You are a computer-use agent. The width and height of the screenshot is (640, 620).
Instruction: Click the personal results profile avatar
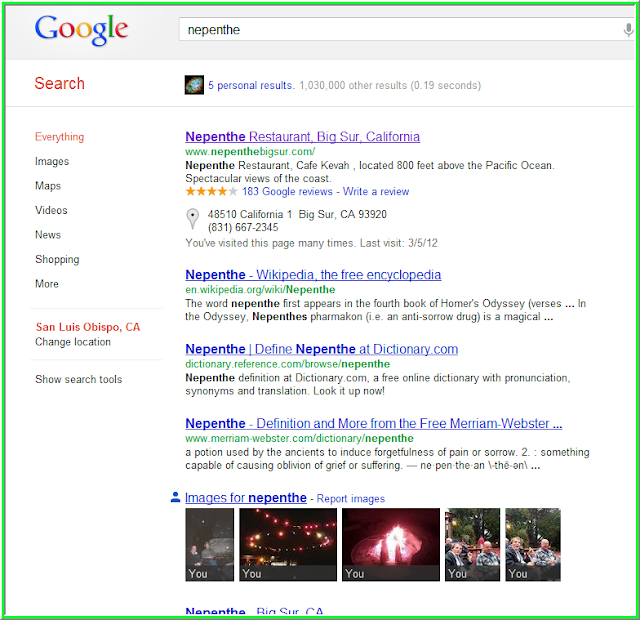click(194, 85)
